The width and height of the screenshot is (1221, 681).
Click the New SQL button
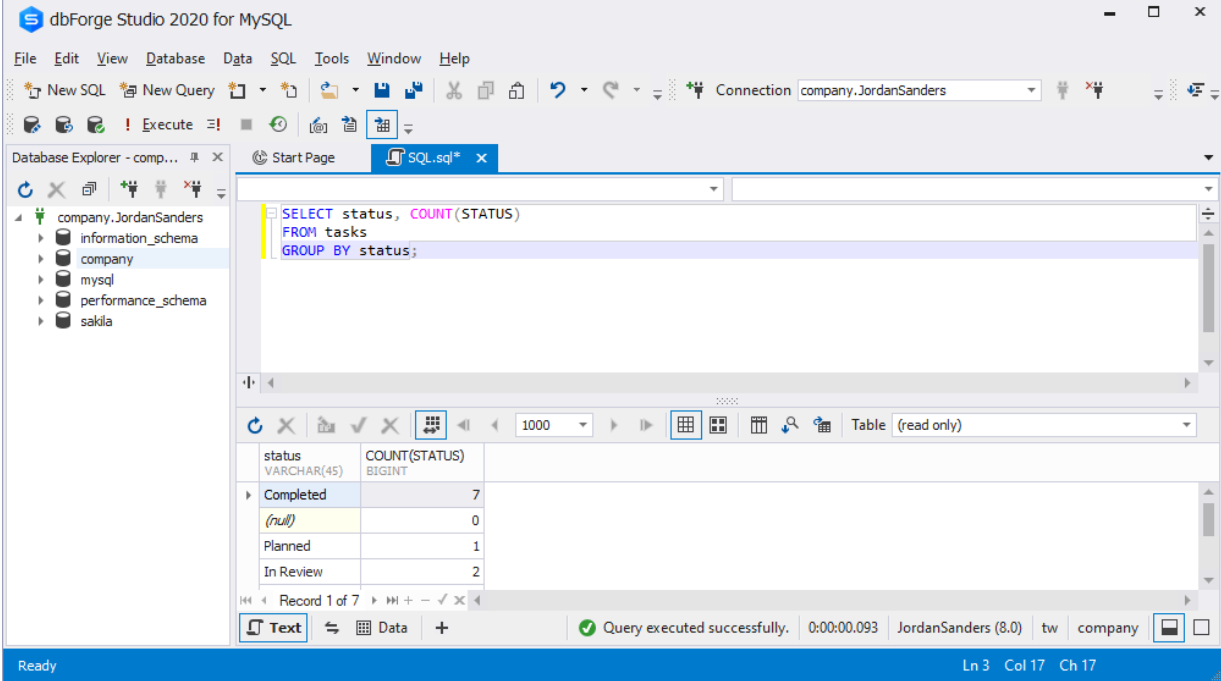(65, 90)
